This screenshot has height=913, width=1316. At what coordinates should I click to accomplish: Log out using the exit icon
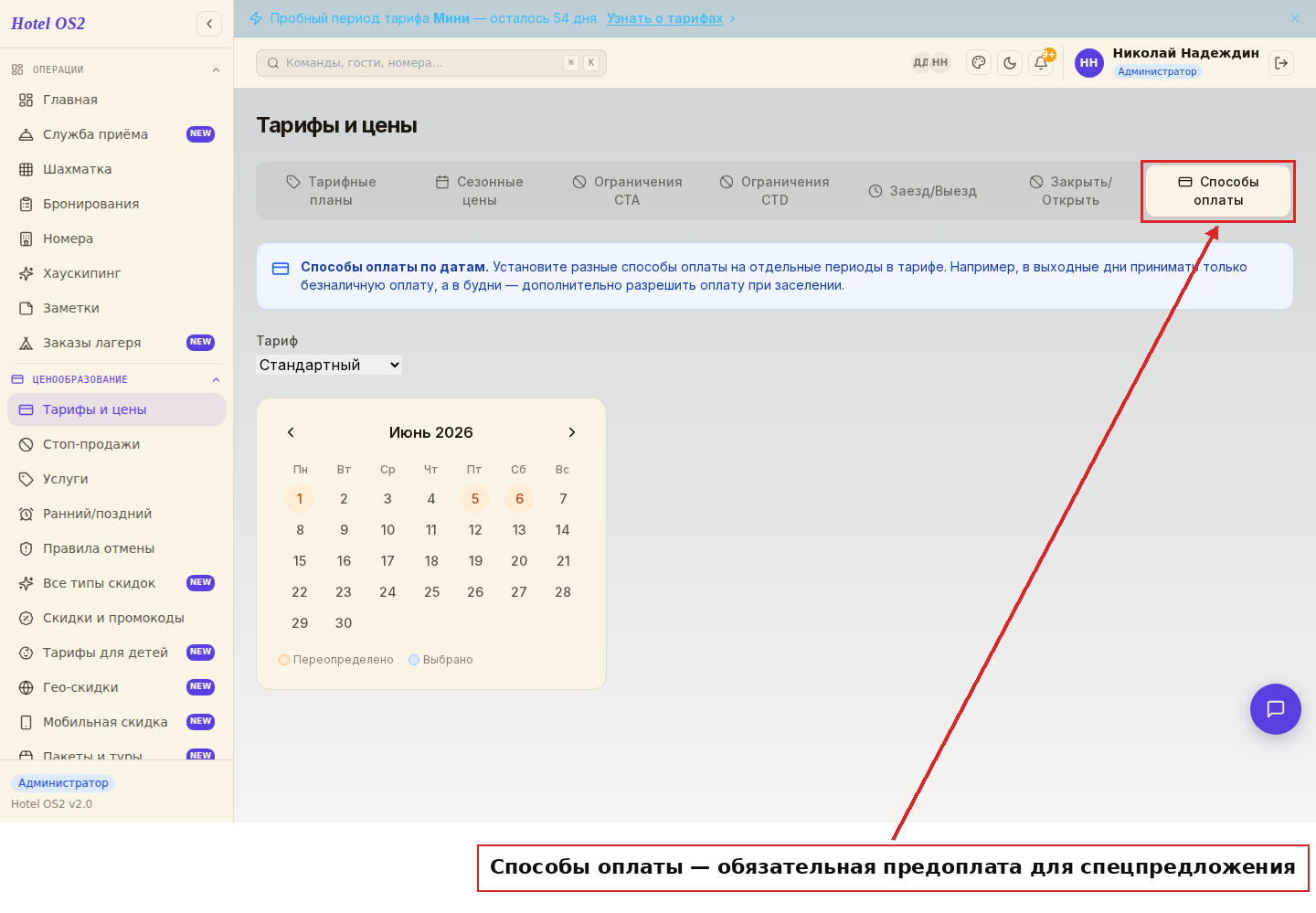(x=1281, y=63)
